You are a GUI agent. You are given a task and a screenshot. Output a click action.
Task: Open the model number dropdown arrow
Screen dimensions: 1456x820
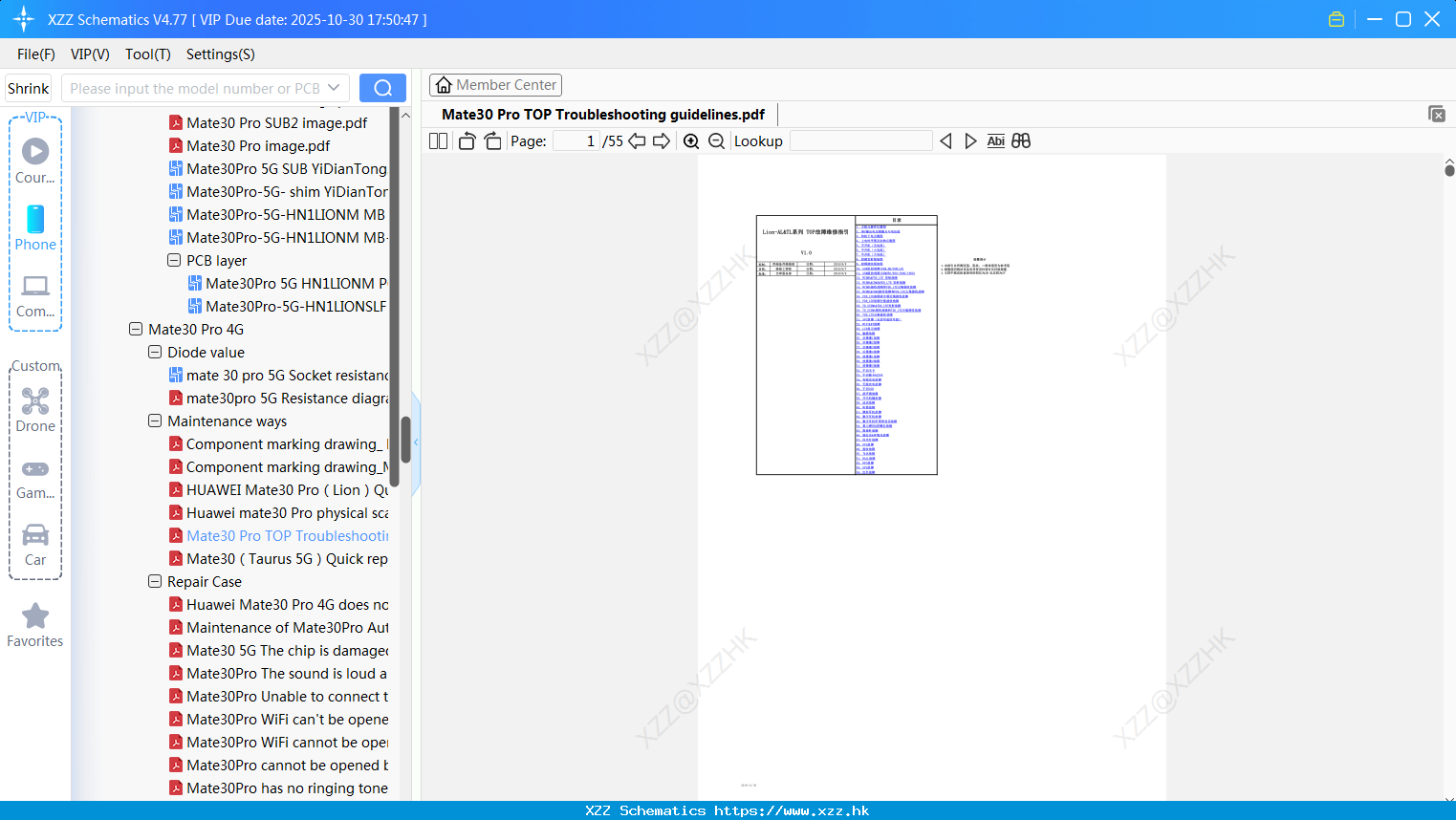(x=334, y=88)
